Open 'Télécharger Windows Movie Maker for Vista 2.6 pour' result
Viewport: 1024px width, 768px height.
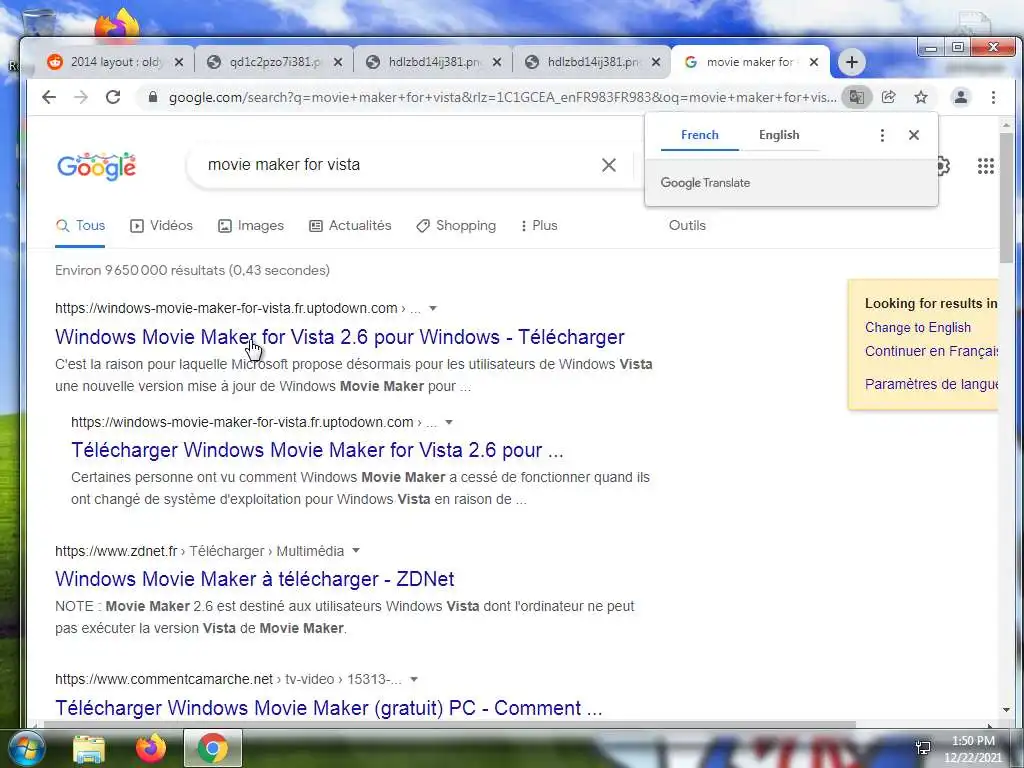317,450
